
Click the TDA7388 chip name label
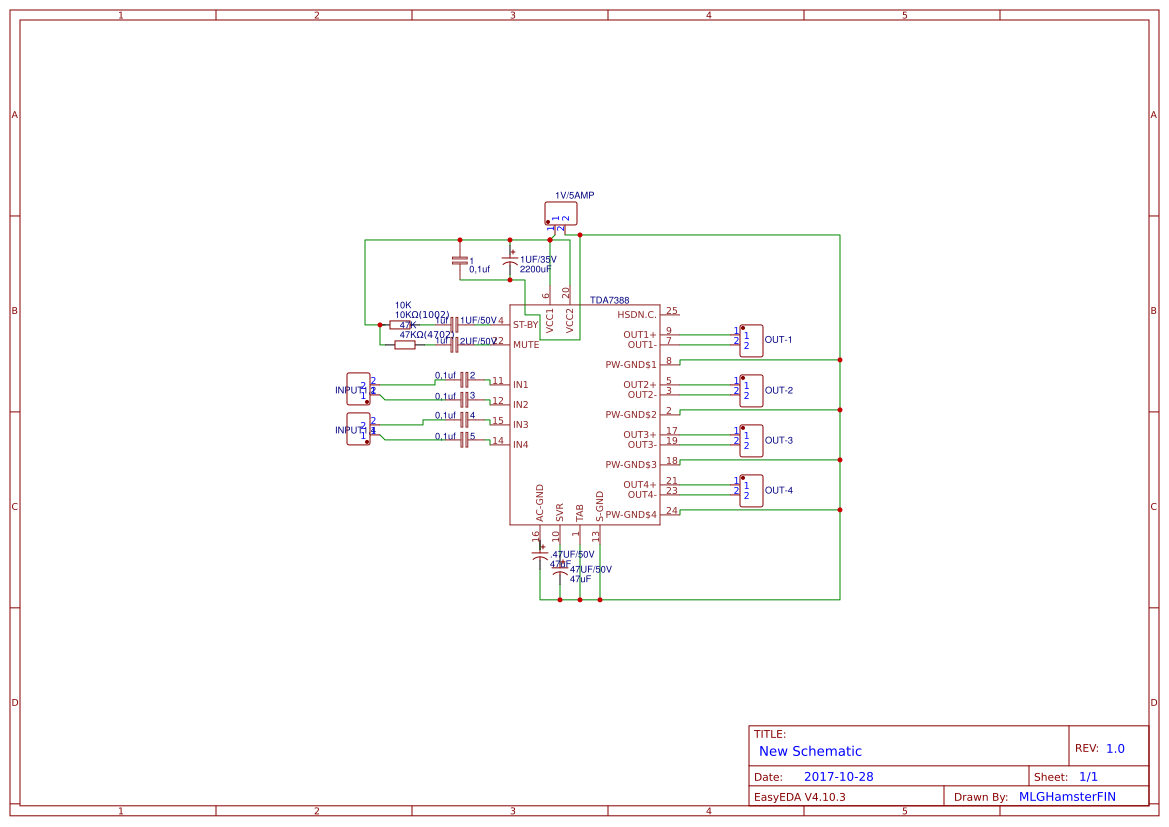[609, 300]
